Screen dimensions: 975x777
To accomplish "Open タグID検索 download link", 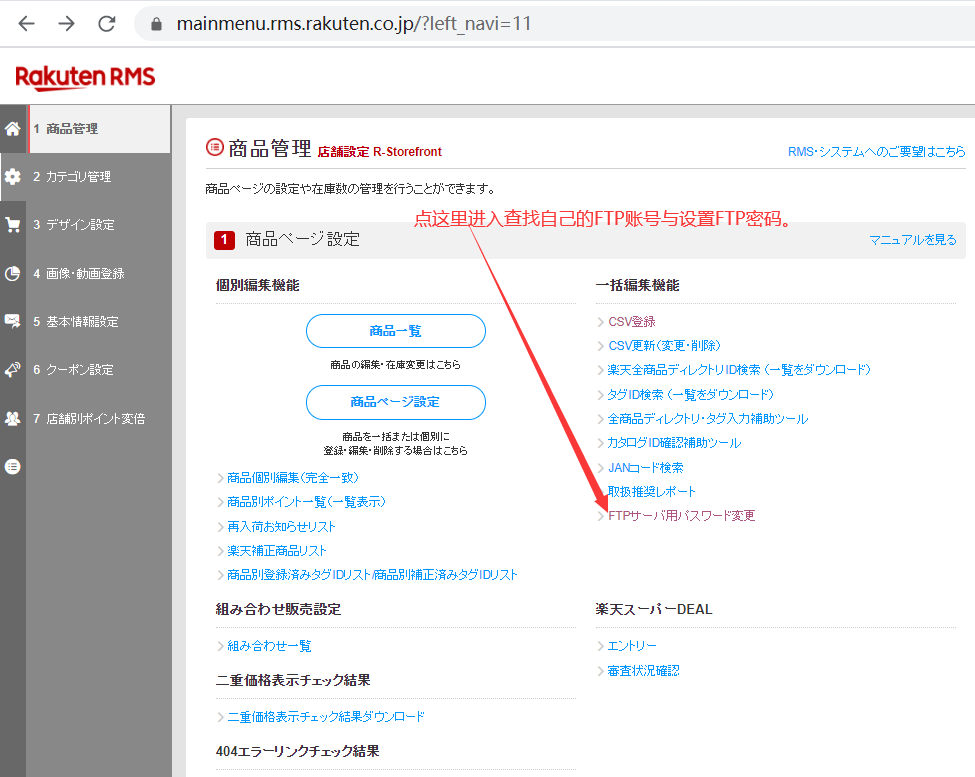I will (690, 395).
